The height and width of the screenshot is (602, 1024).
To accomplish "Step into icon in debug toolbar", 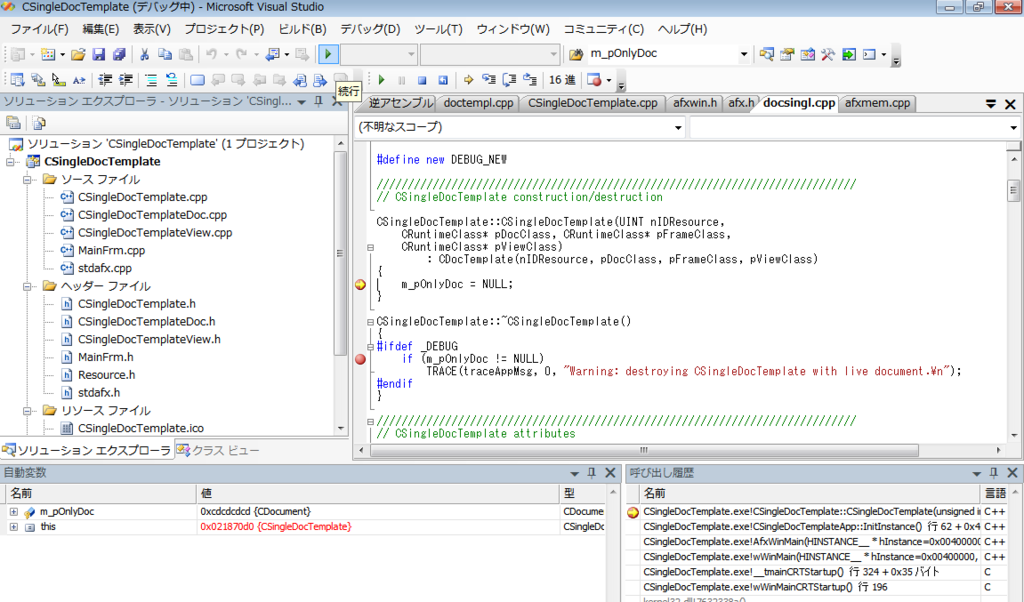I will [489, 80].
